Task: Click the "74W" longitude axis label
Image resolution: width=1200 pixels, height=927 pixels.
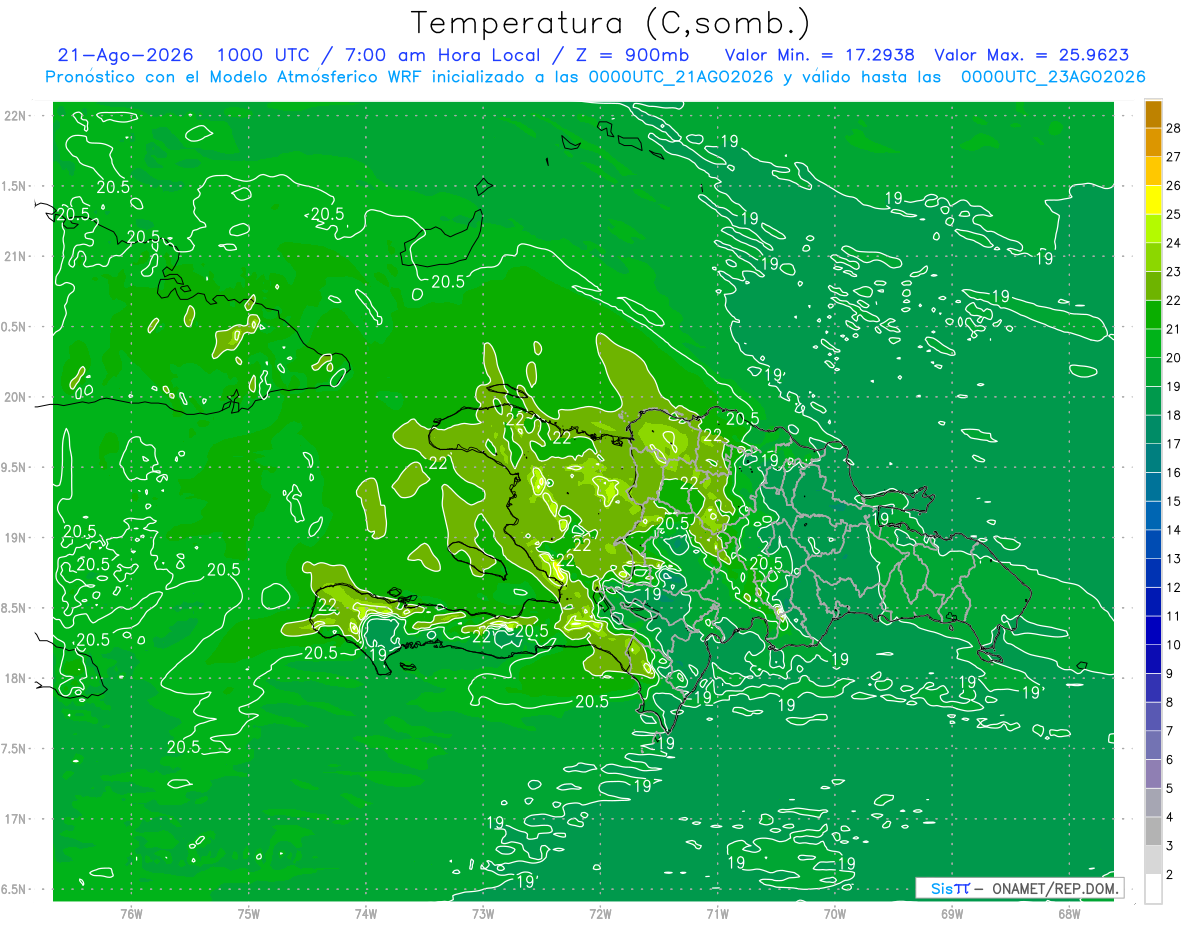Action: [366, 914]
